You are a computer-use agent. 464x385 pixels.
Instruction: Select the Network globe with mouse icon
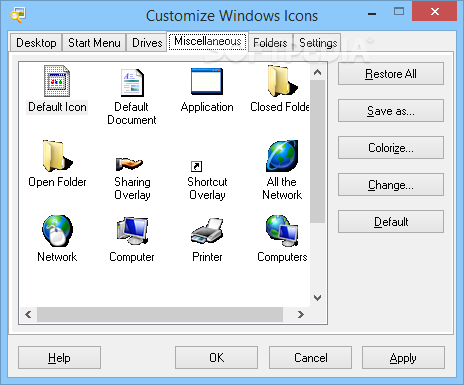click(57, 230)
